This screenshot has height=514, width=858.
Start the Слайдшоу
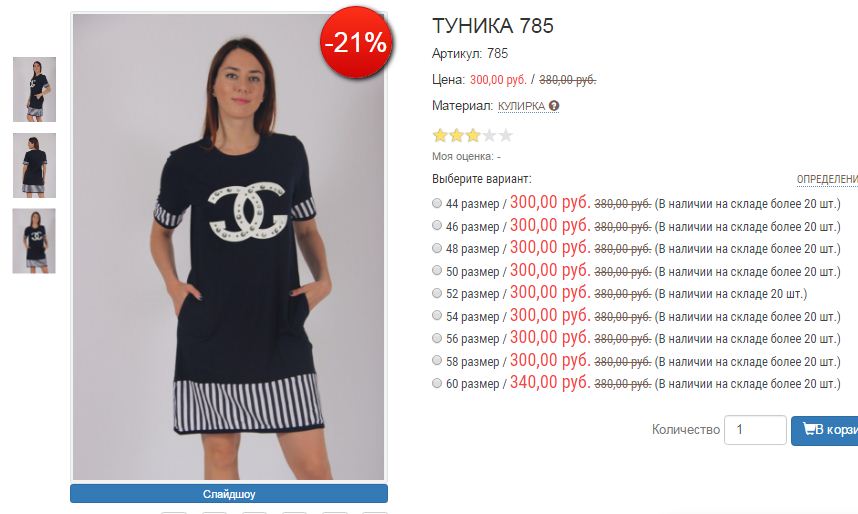coord(229,494)
